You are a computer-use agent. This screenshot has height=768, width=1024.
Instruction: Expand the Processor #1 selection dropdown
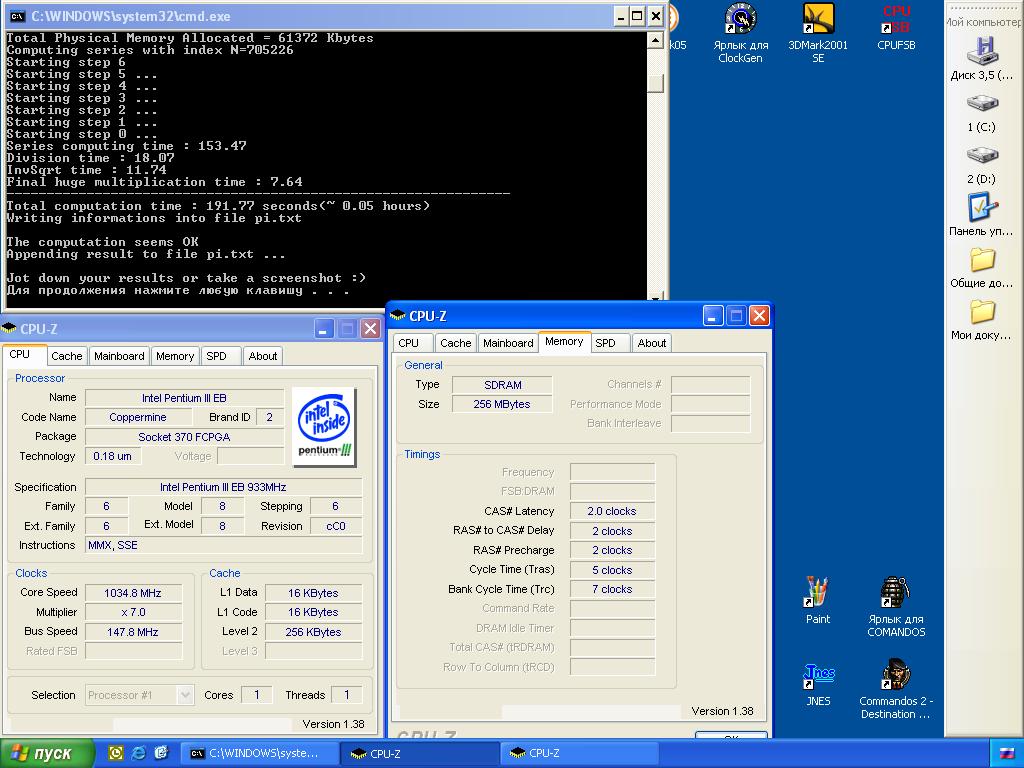click(x=185, y=695)
